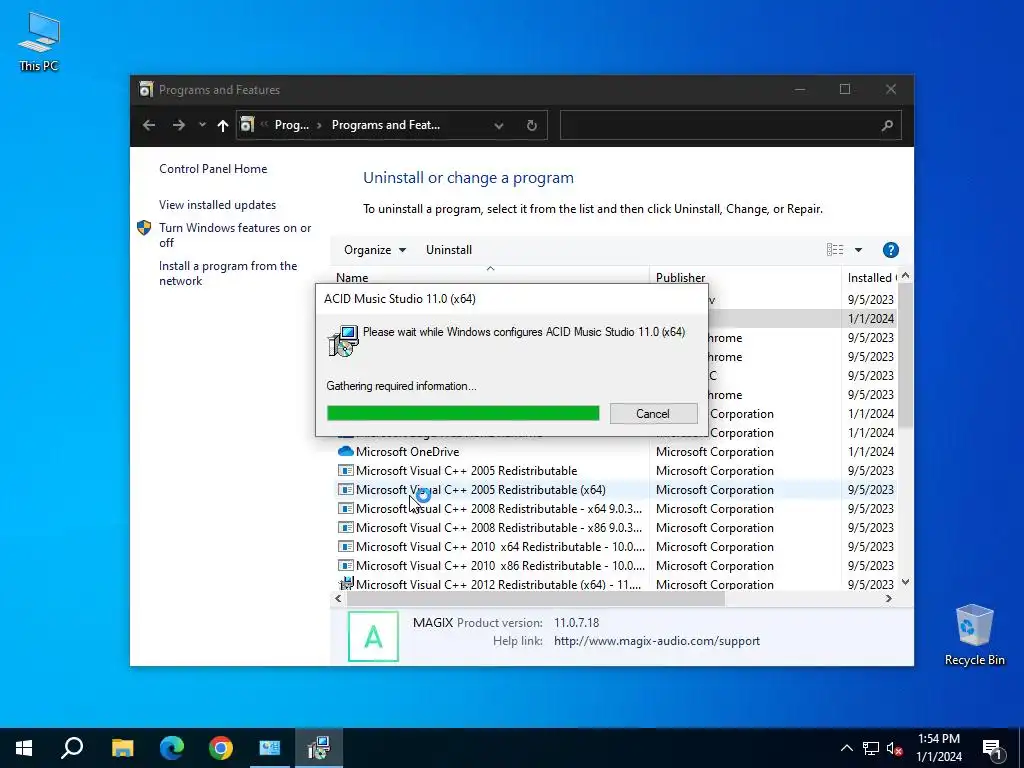This screenshot has height=768, width=1024.
Task: Open the Windows Start menu
Action: [x=24, y=748]
